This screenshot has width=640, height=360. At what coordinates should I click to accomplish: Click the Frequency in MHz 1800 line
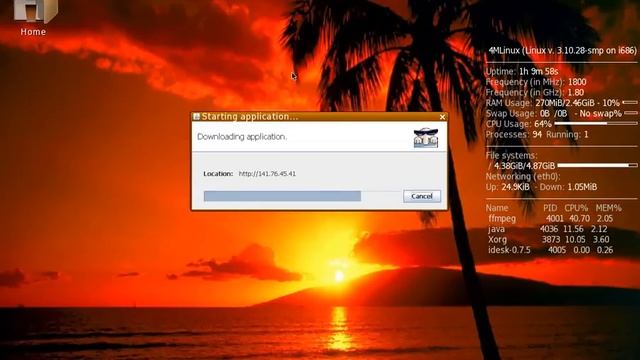tap(536, 82)
